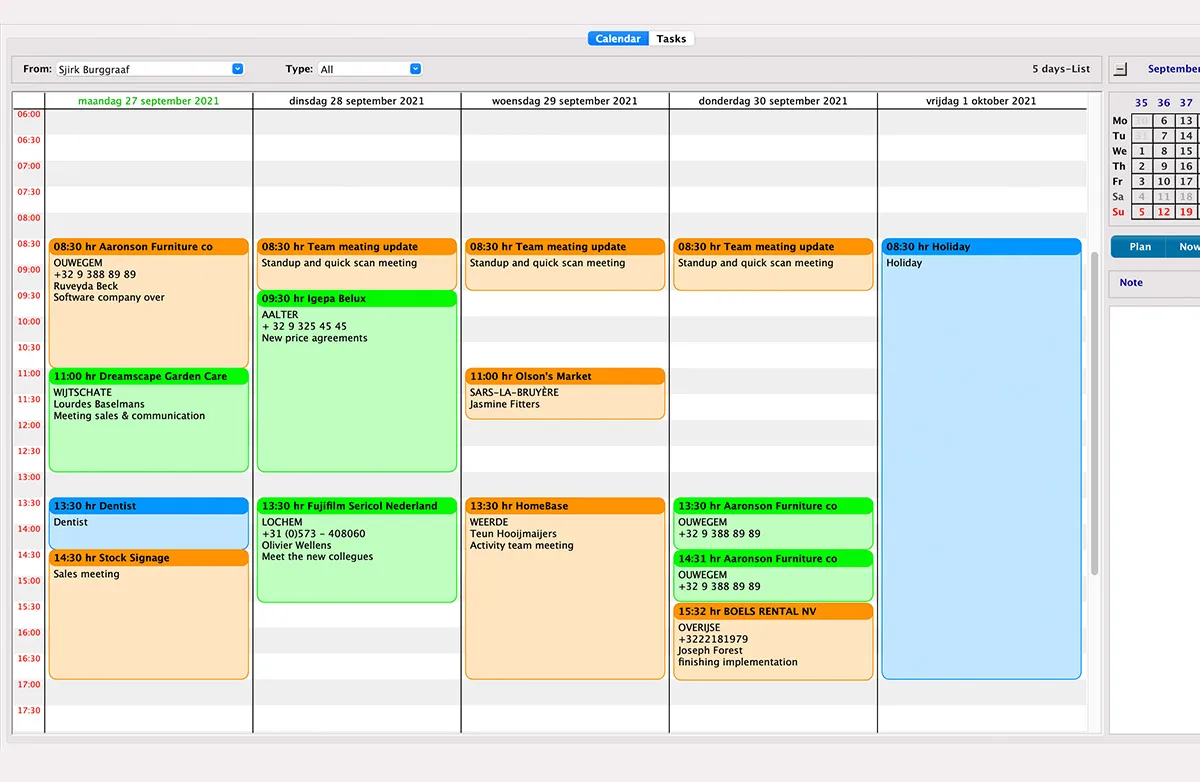Click the Plan button
The image size is (1200, 782).
tap(1140, 247)
